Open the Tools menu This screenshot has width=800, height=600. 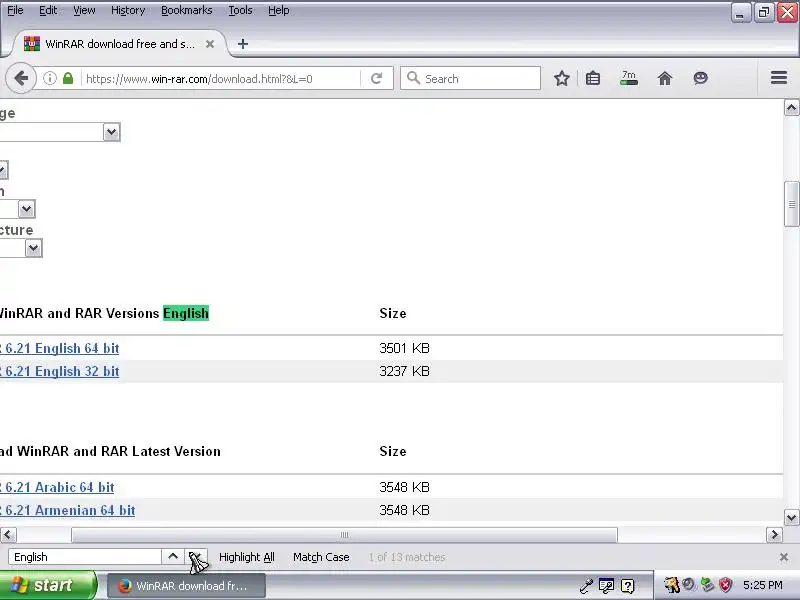pos(240,10)
